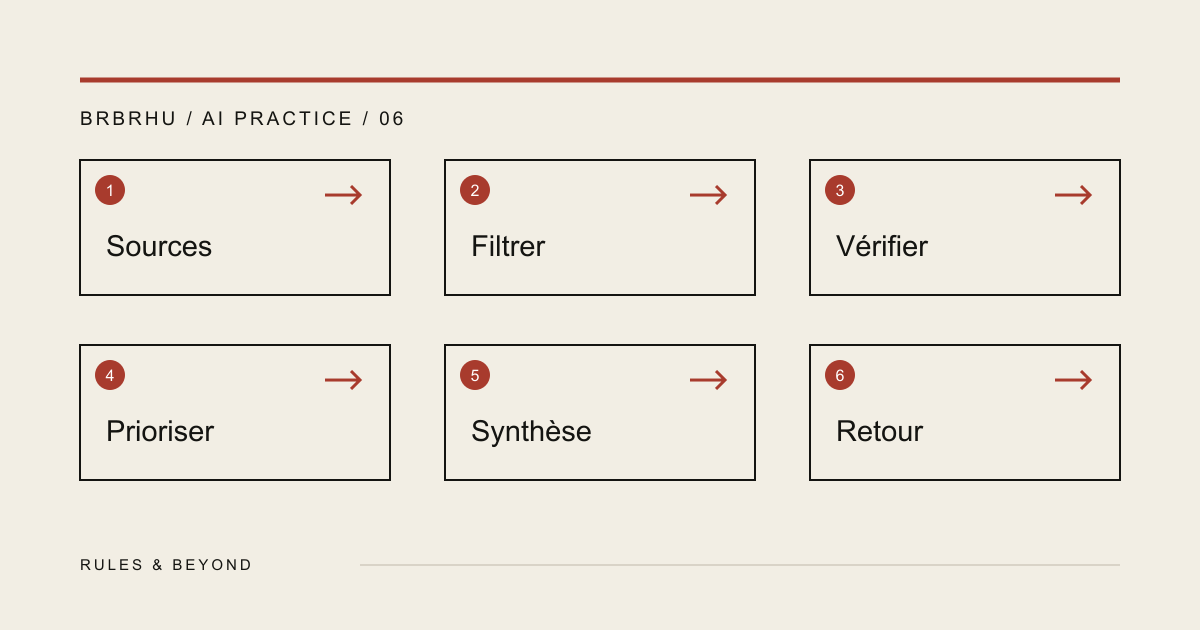Click the arrow icon in the Sources card
Image resolution: width=1200 pixels, height=630 pixels.
(x=343, y=195)
